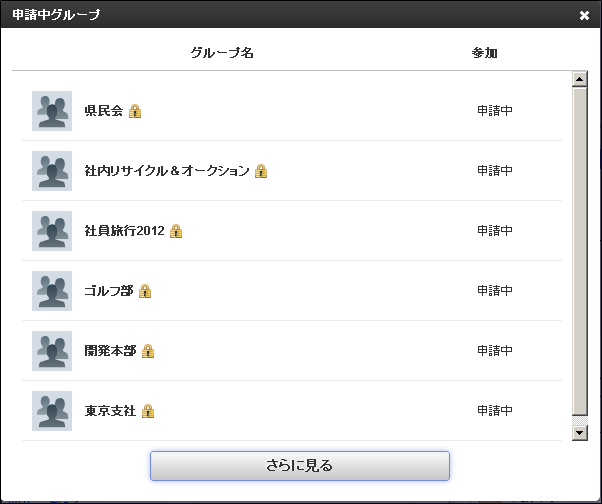Click the lock icon next to 東京支社
Viewport: 602px width, 504px height.
point(148,411)
